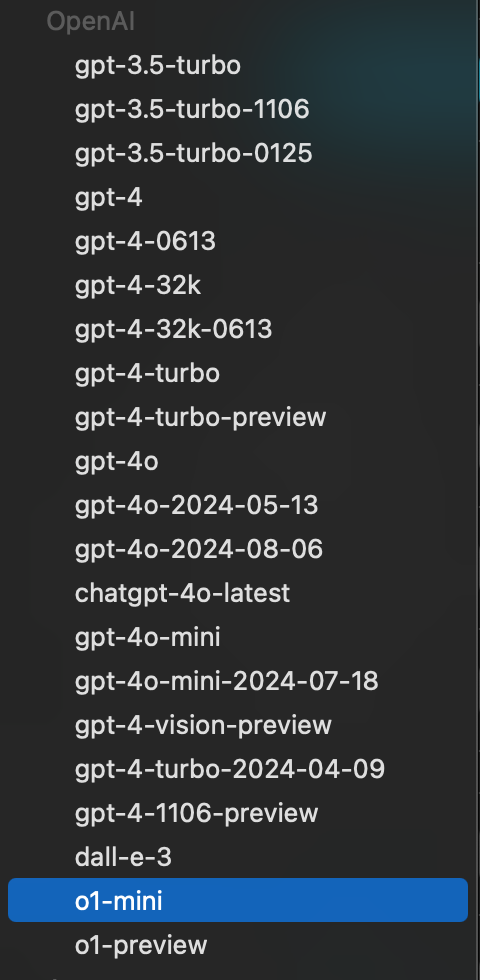Select gpt-4-turbo model
Screen dimensions: 480x980
click(x=238, y=373)
